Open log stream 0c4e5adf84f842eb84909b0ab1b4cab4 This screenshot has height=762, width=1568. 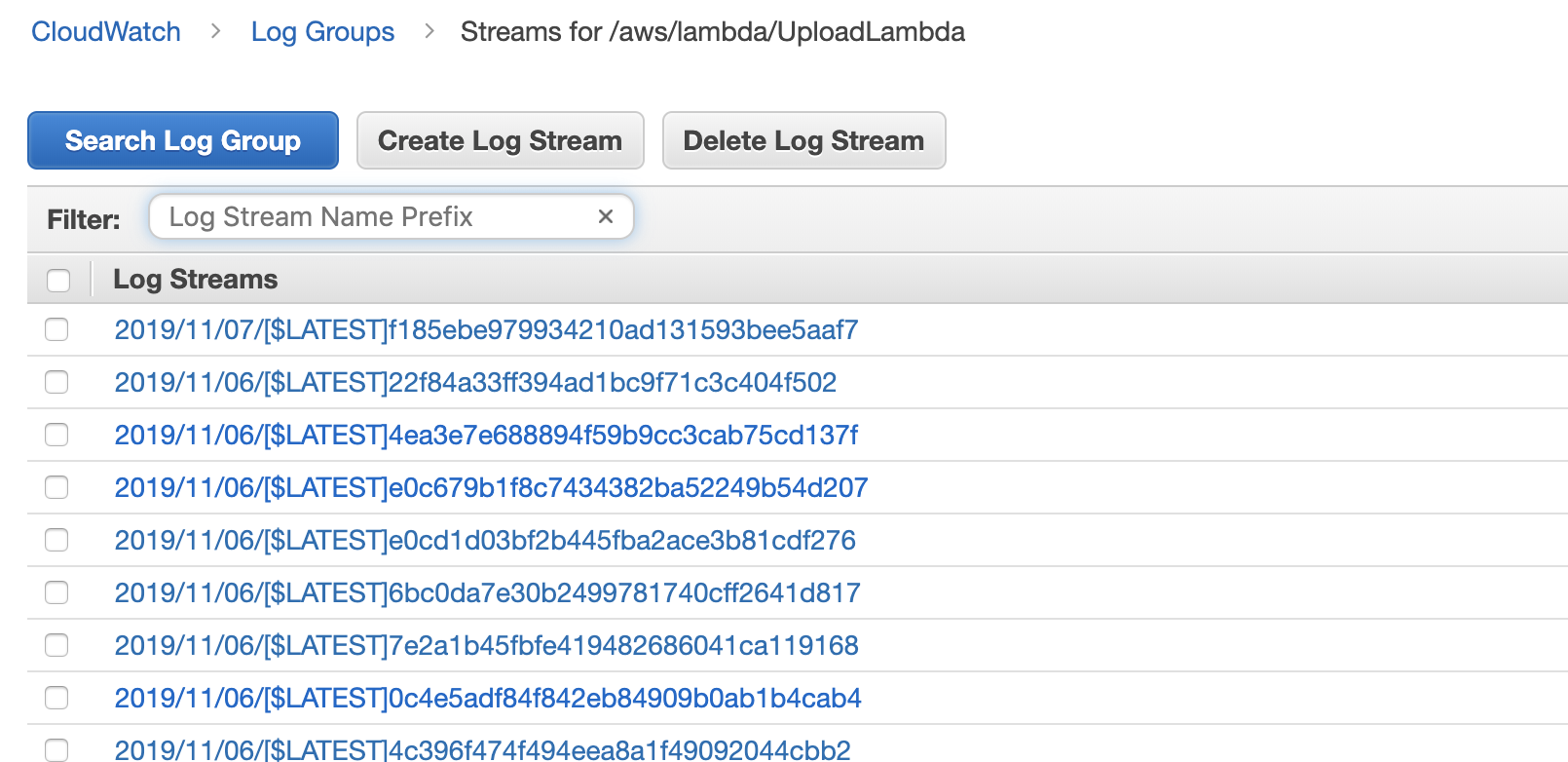click(x=488, y=699)
